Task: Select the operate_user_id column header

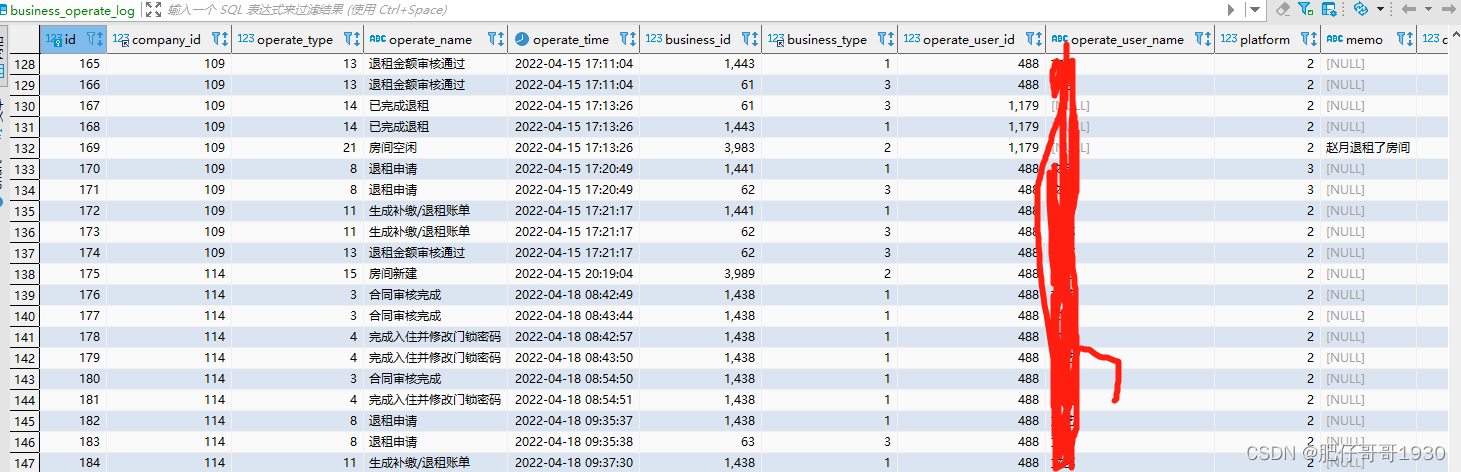Action: pyautogui.click(x=969, y=40)
